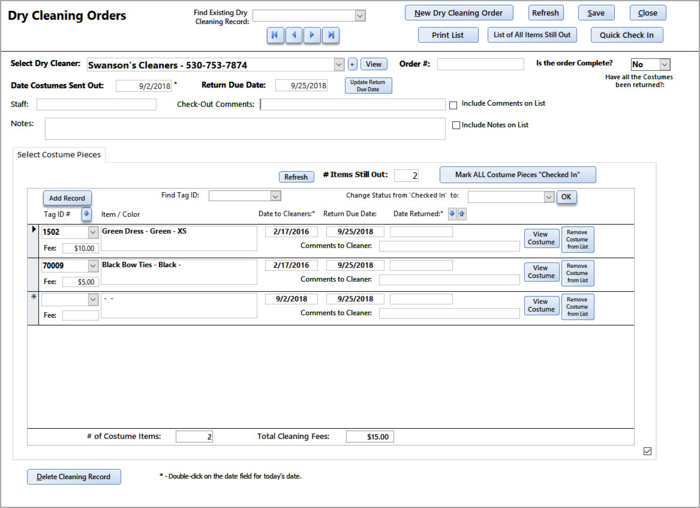The image size is (700, 508).
Task: Close the Dry Cleaning Orders form
Action: tap(648, 13)
